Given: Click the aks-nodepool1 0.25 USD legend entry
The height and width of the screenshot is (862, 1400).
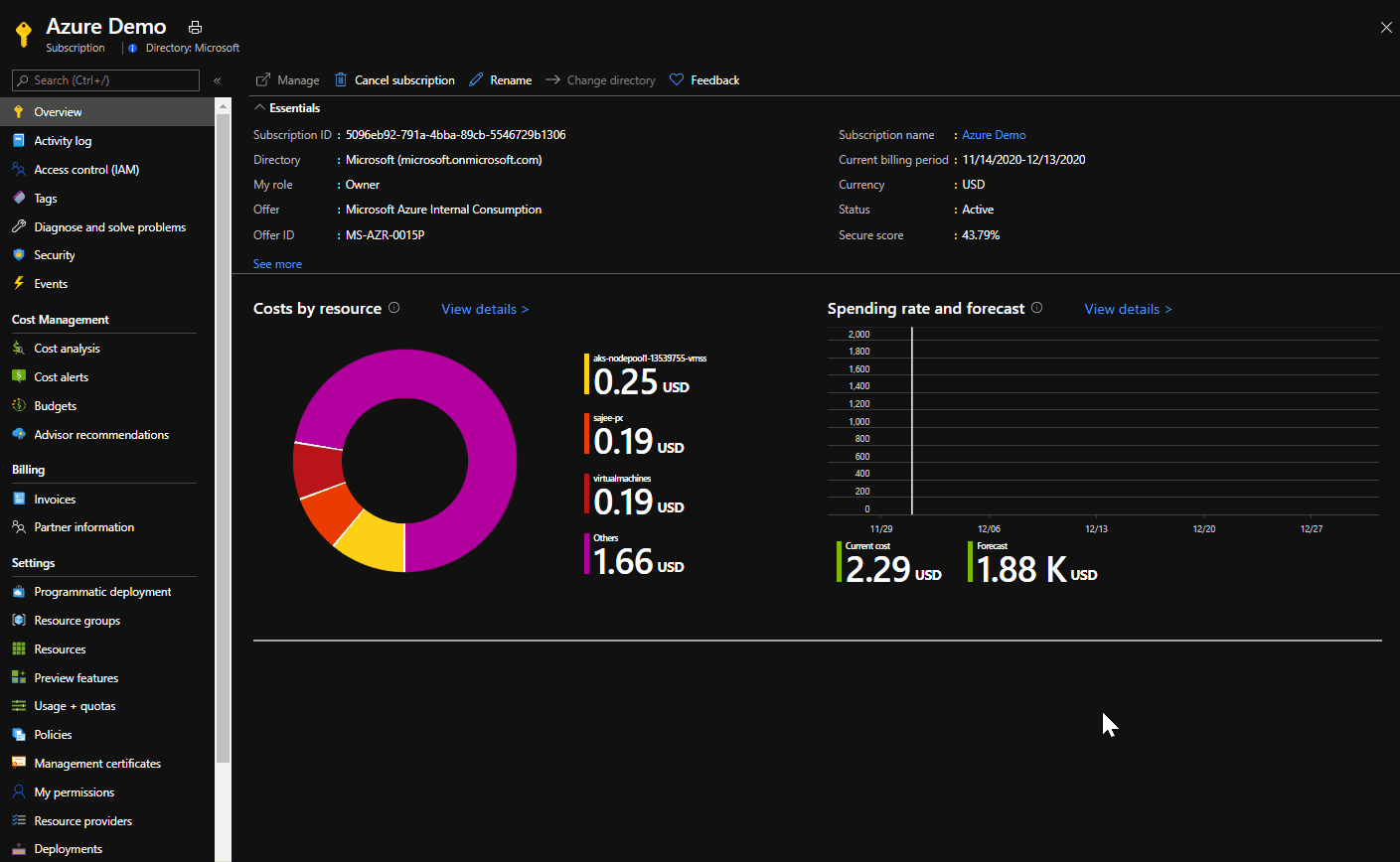Looking at the screenshot, I should click(x=646, y=374).
